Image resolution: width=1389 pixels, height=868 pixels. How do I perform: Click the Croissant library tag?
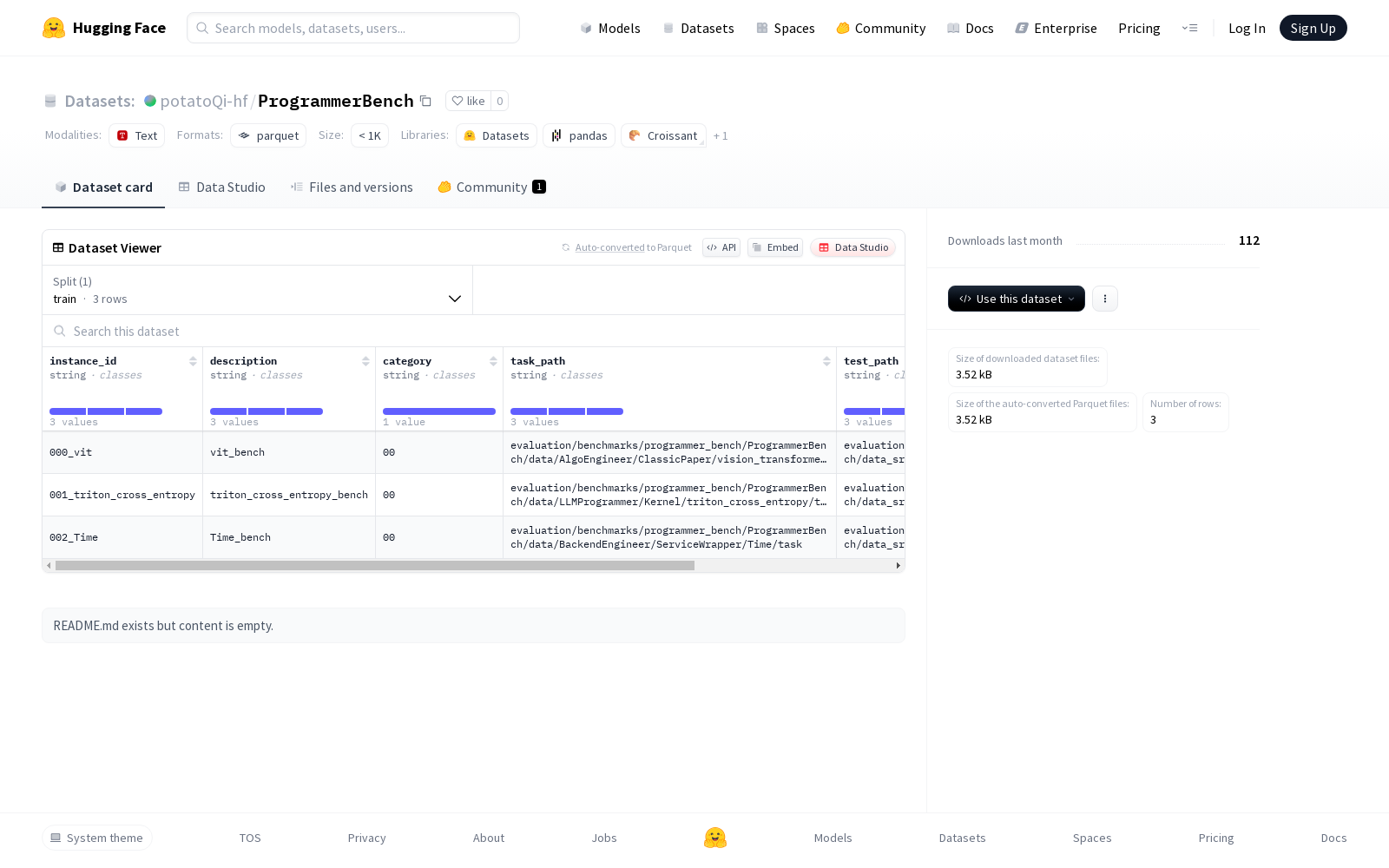pyautogui.click(x=663, y=135)
